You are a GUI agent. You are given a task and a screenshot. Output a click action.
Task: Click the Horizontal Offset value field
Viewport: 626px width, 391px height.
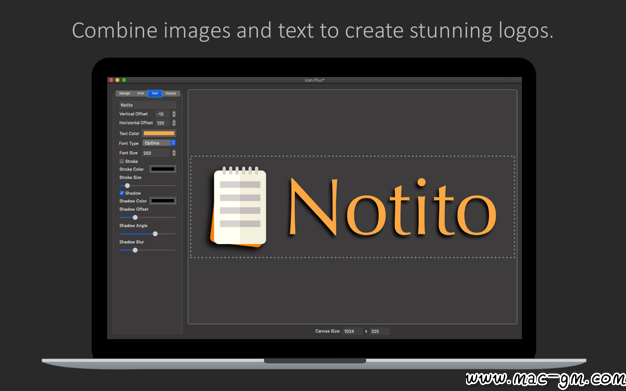click(x=163, y=123)
